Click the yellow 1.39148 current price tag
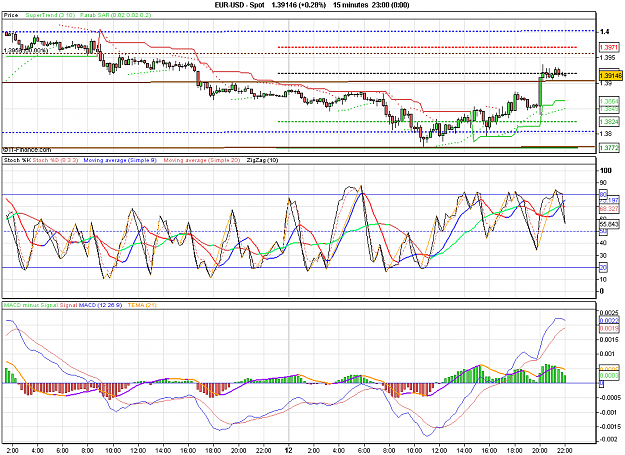 click(611, 75)
